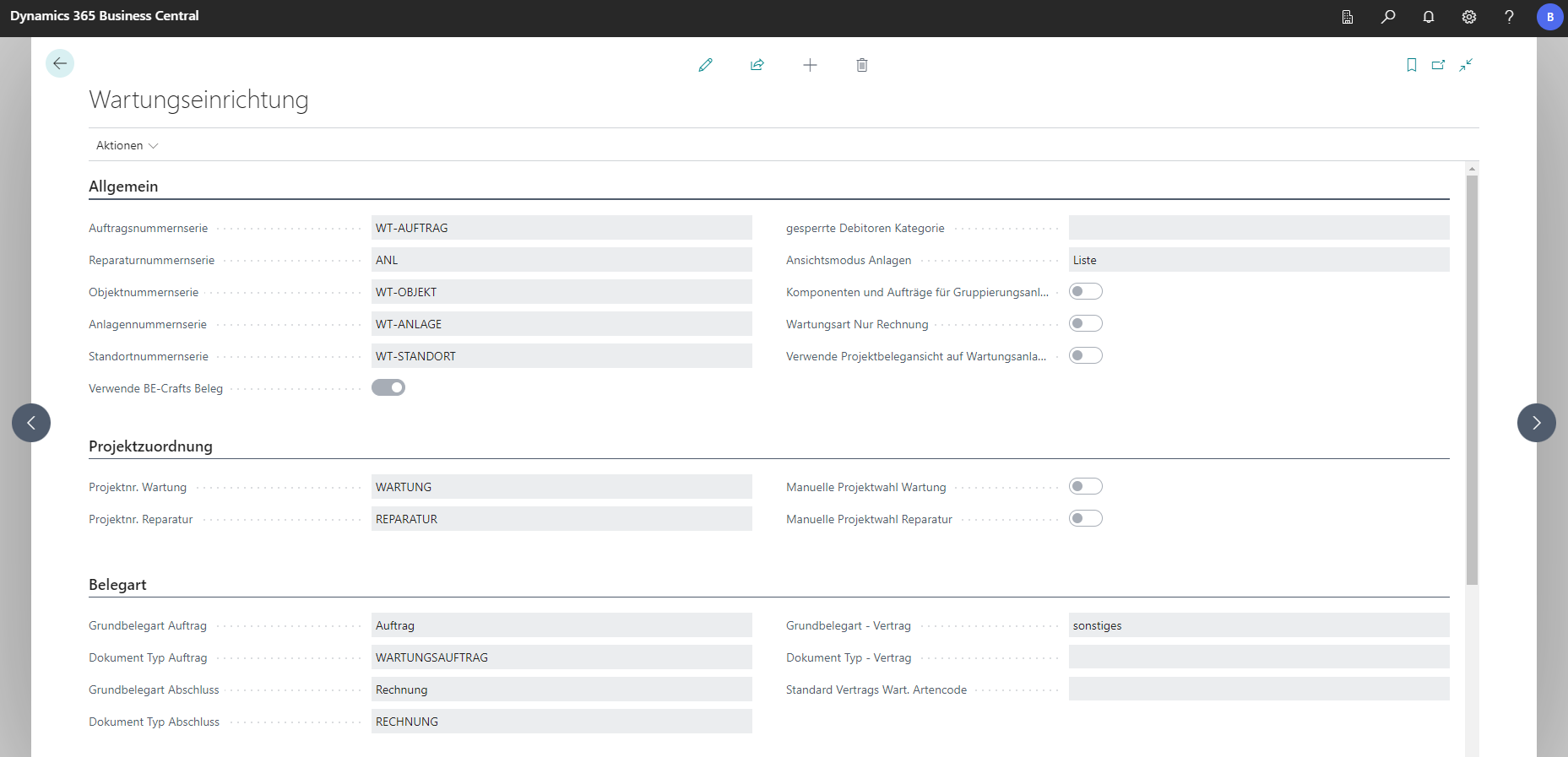Image resolution: width=1568 pixels, height=757 pixels.
Task: Collapse the Allgemein section header
Action: [x=123, y=187]
